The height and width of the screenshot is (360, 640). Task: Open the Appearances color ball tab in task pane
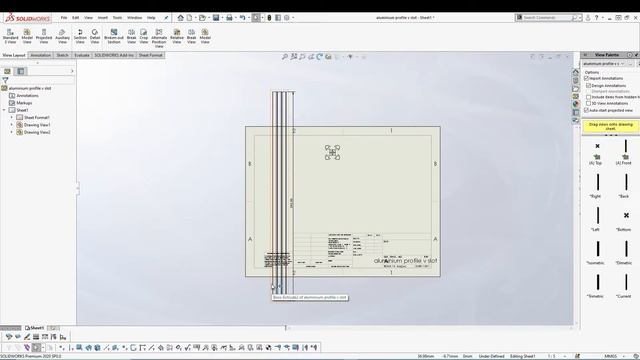point(576,104)
